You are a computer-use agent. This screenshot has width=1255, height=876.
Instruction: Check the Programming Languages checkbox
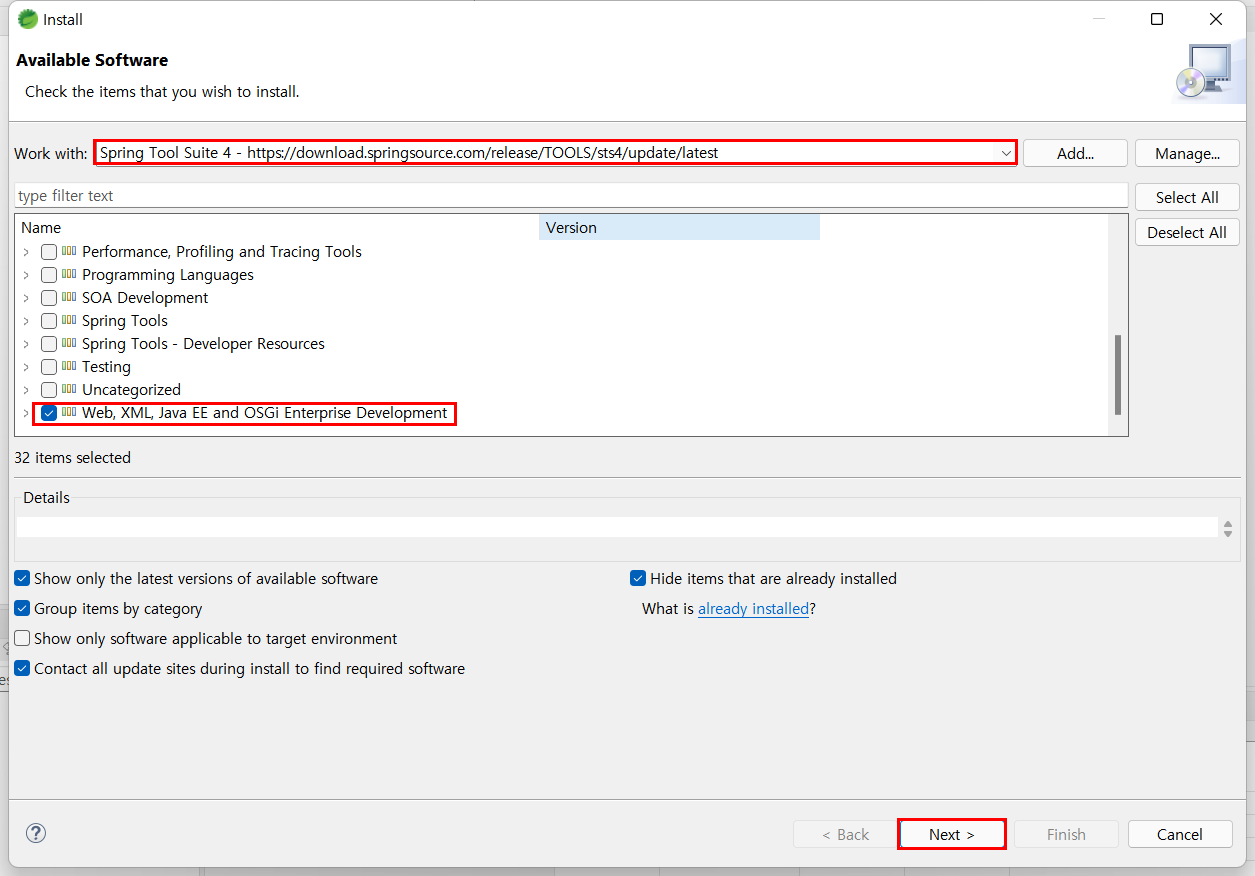click(49, 275)
